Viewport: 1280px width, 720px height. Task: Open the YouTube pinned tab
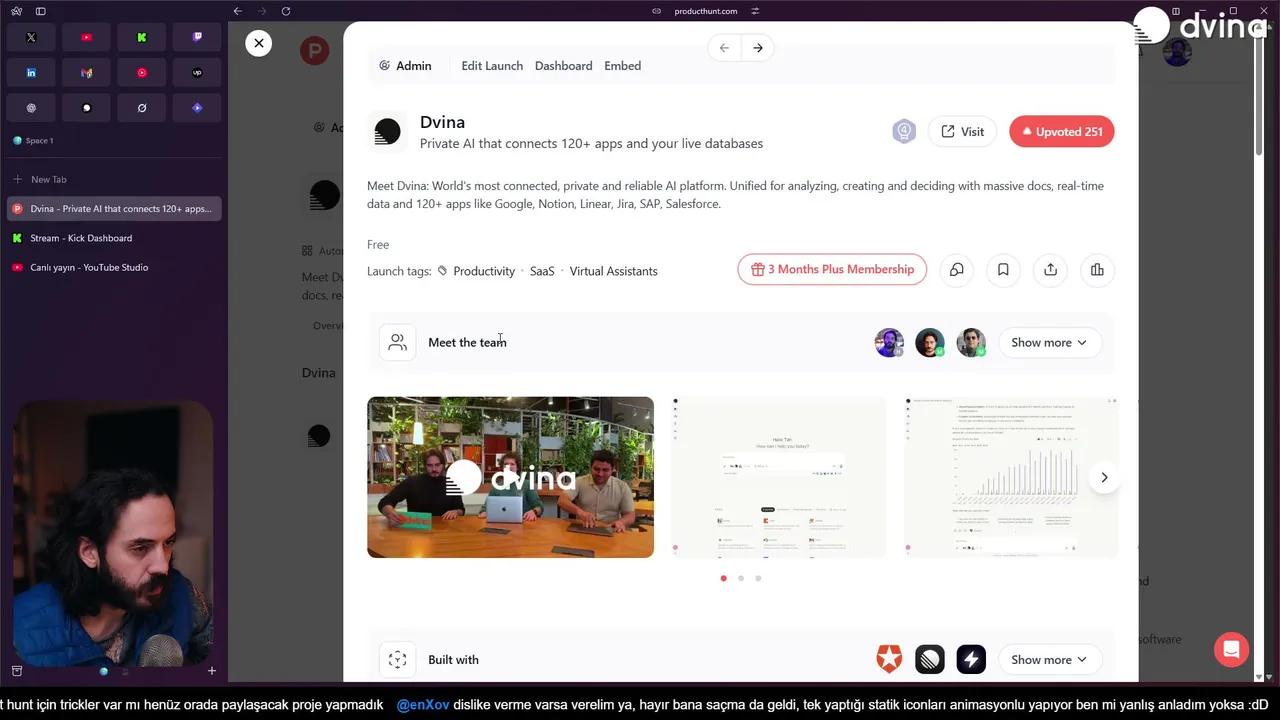coord(86,37)
